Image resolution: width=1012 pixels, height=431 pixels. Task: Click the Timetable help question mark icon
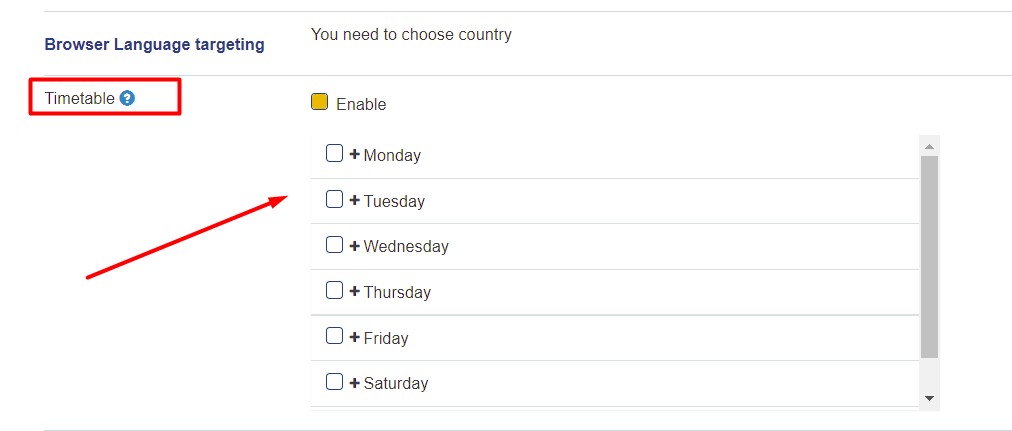pyautogui.click(x=127, y=99)
